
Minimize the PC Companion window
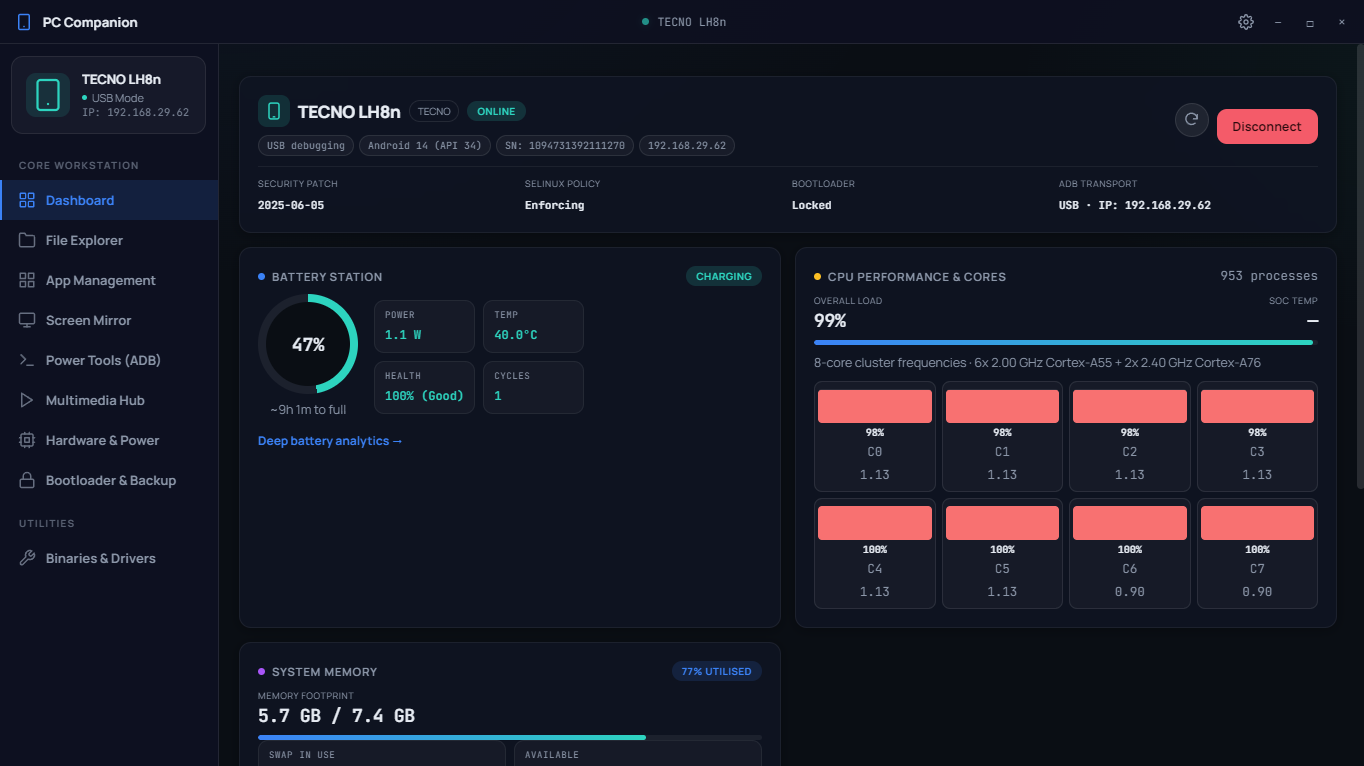[1278, 22]
